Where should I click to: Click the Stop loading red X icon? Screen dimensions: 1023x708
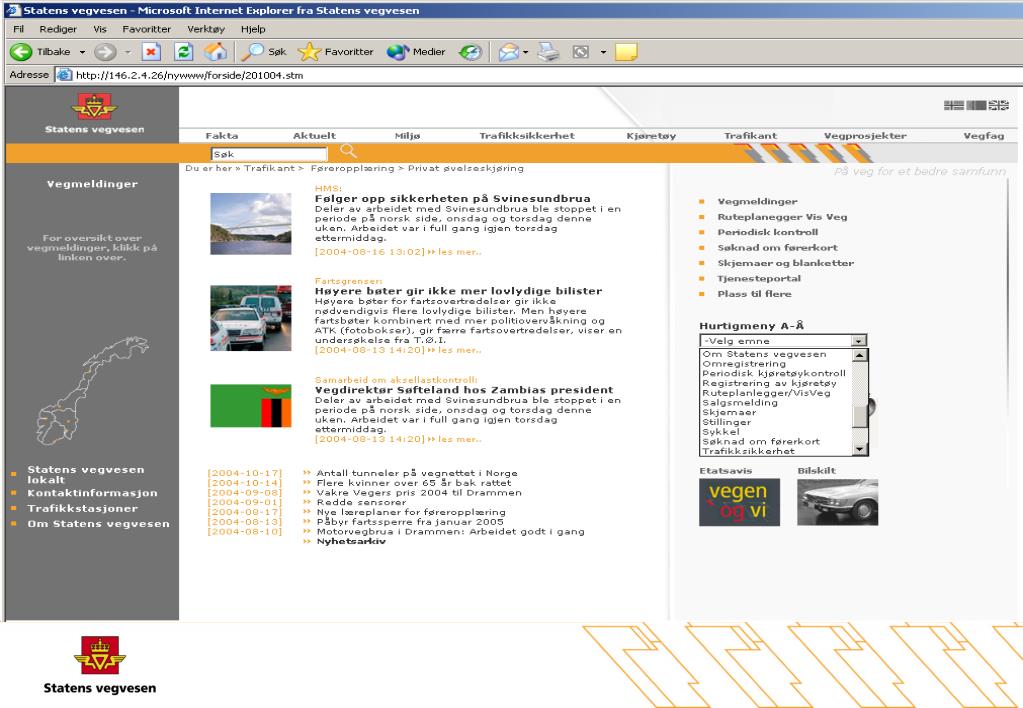point(151,52)
